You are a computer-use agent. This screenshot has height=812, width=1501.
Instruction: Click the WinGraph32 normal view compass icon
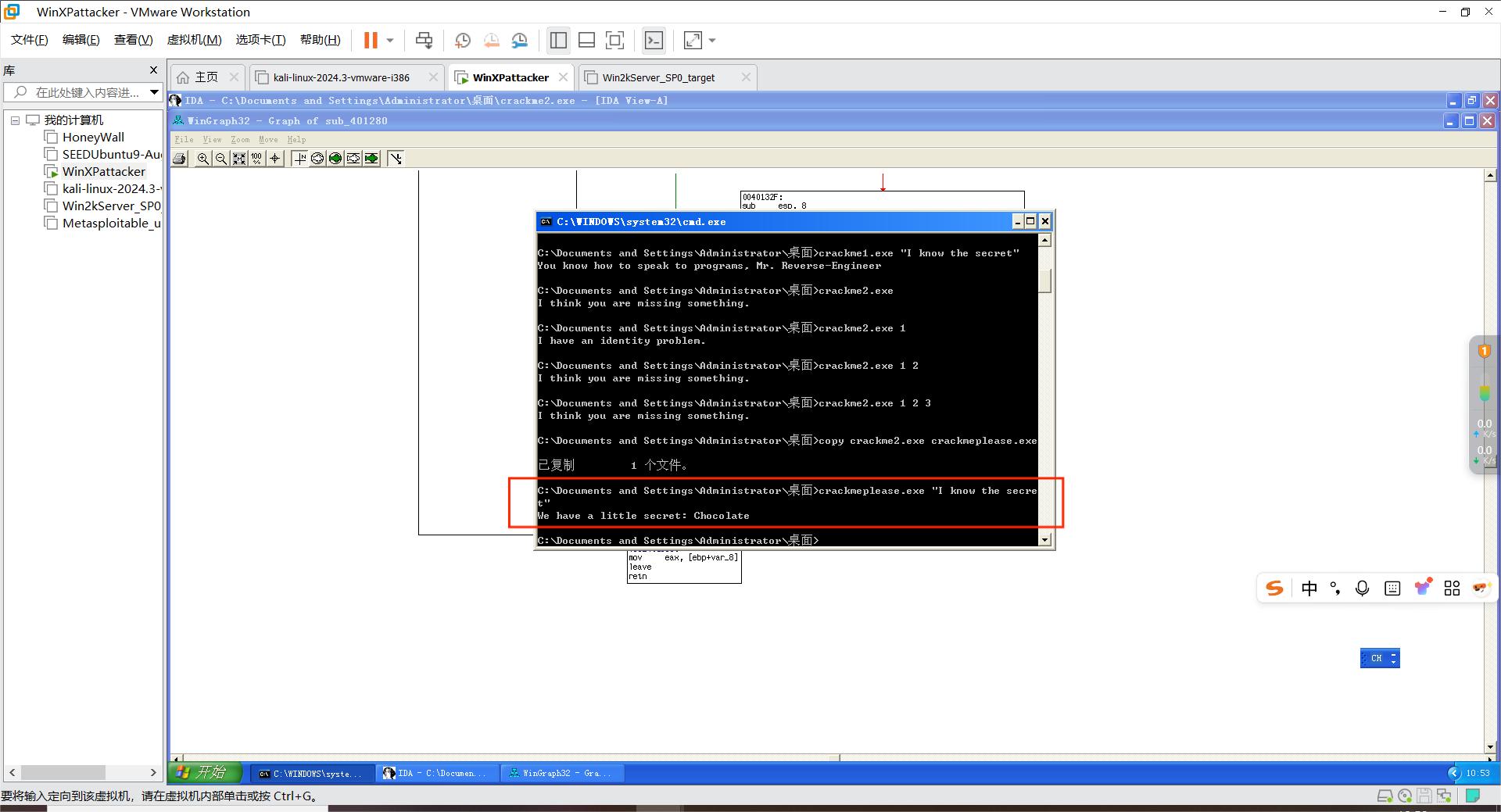coord(299,159)
